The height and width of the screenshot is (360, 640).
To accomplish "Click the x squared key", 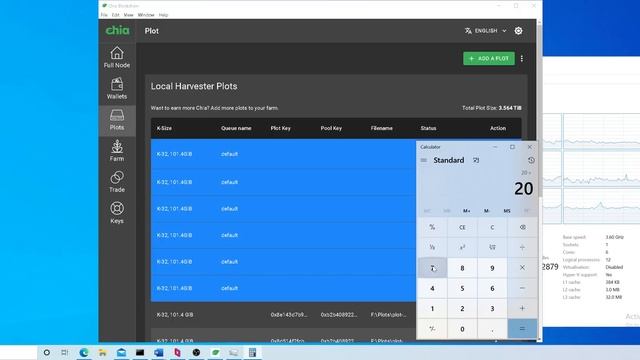I will 462,247.
